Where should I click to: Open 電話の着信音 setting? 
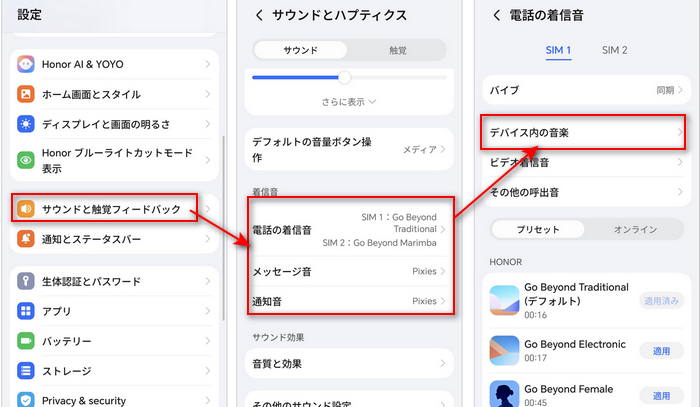[350, 230]
